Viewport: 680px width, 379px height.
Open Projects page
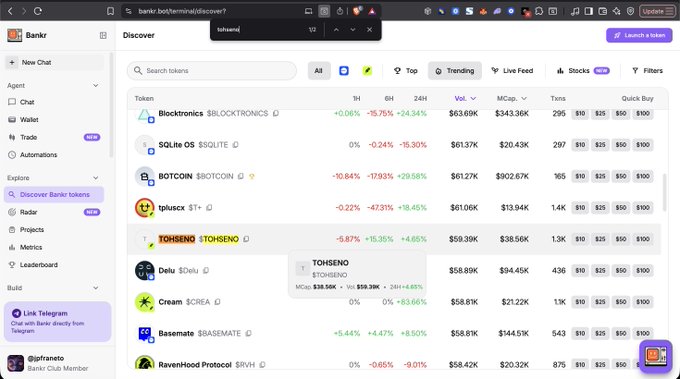[x=32, y=229]
